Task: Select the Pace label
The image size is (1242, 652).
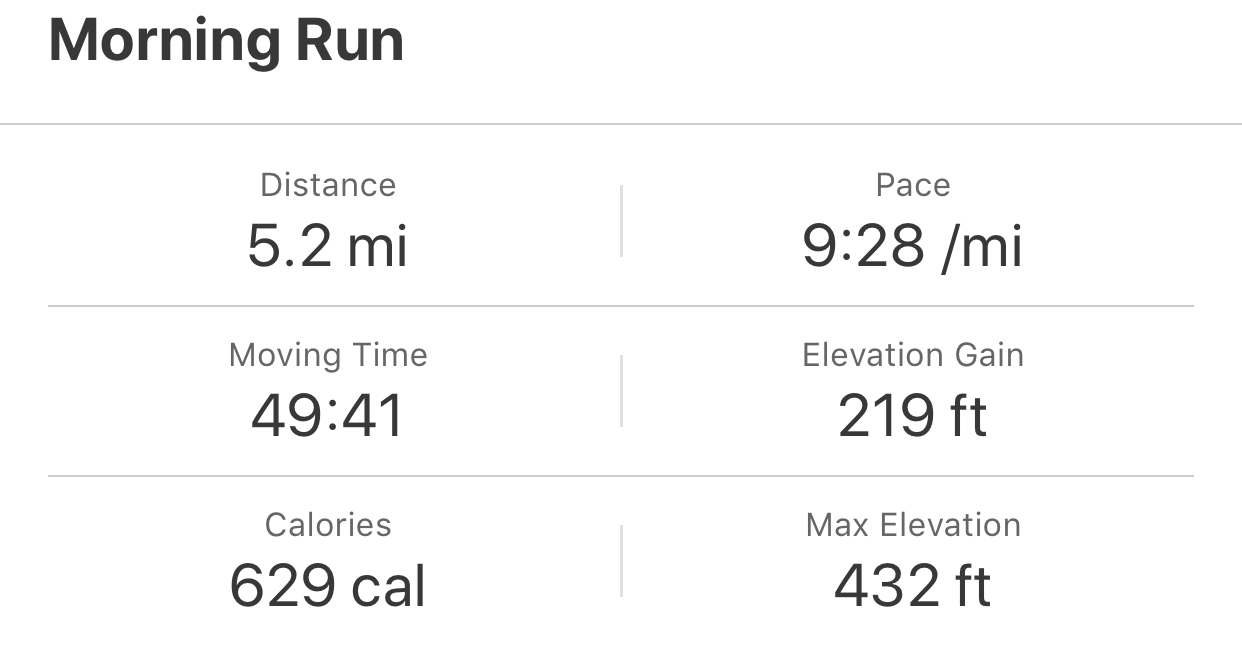Action: tap(913, 185)
